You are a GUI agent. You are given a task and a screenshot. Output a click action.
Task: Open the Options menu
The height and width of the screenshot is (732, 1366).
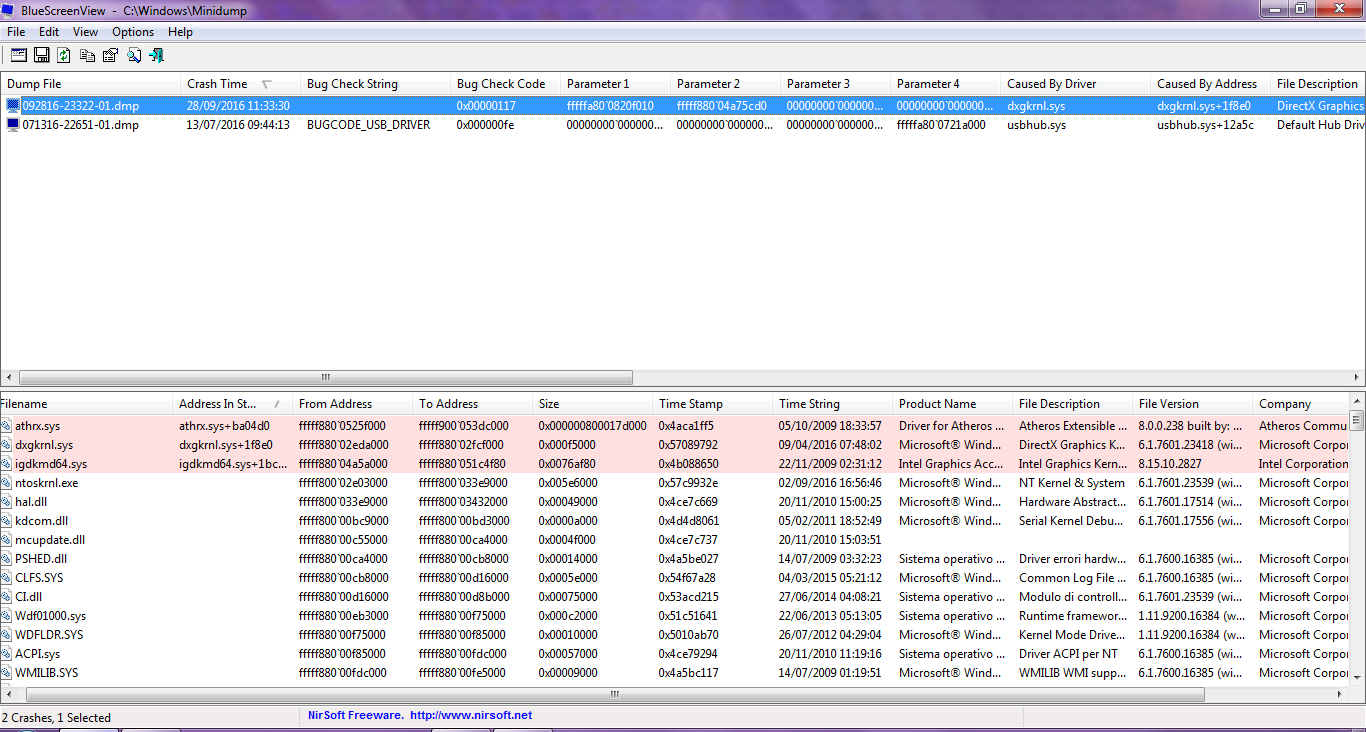point(133,32)
